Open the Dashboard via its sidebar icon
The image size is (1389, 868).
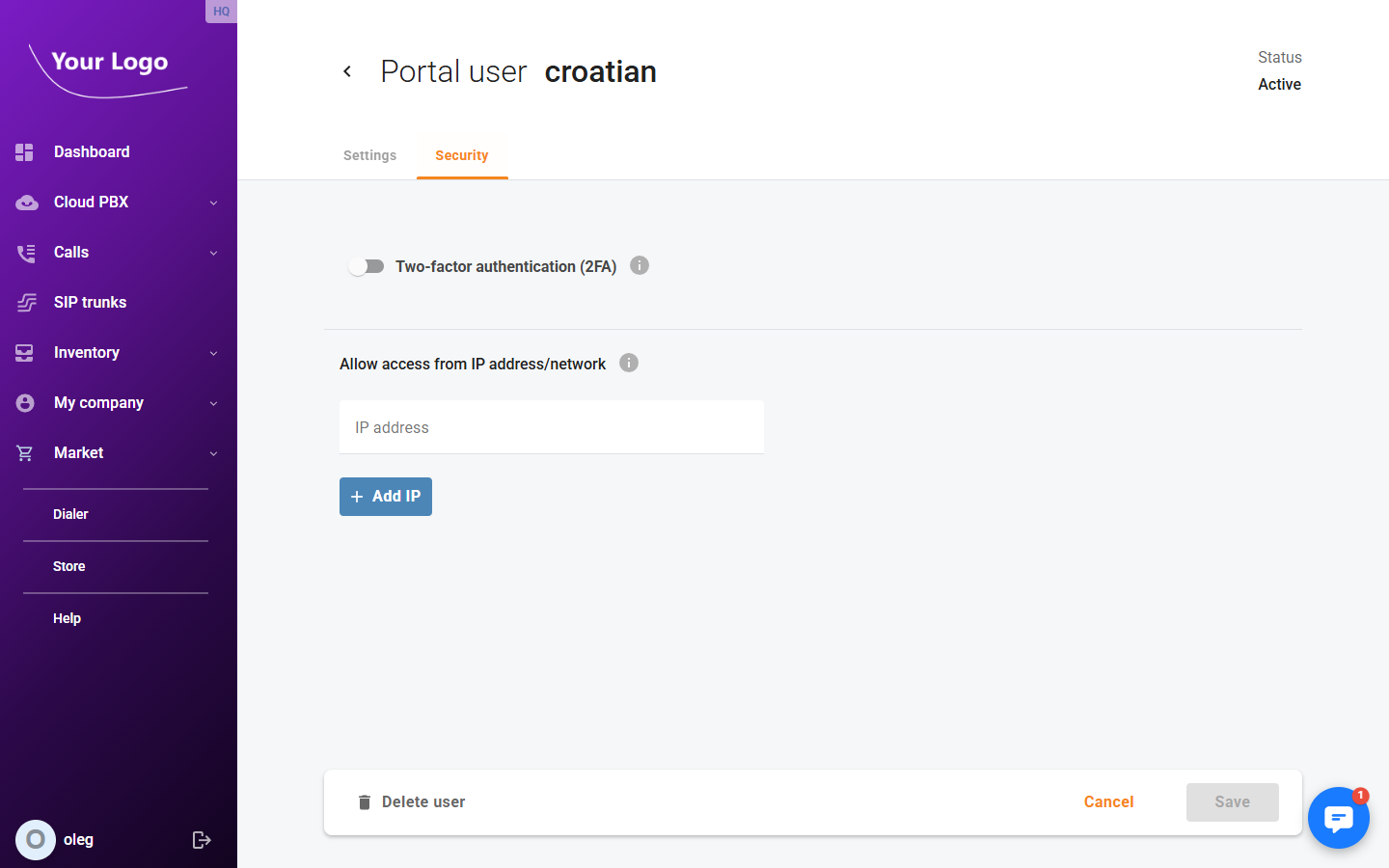(24, 151)
